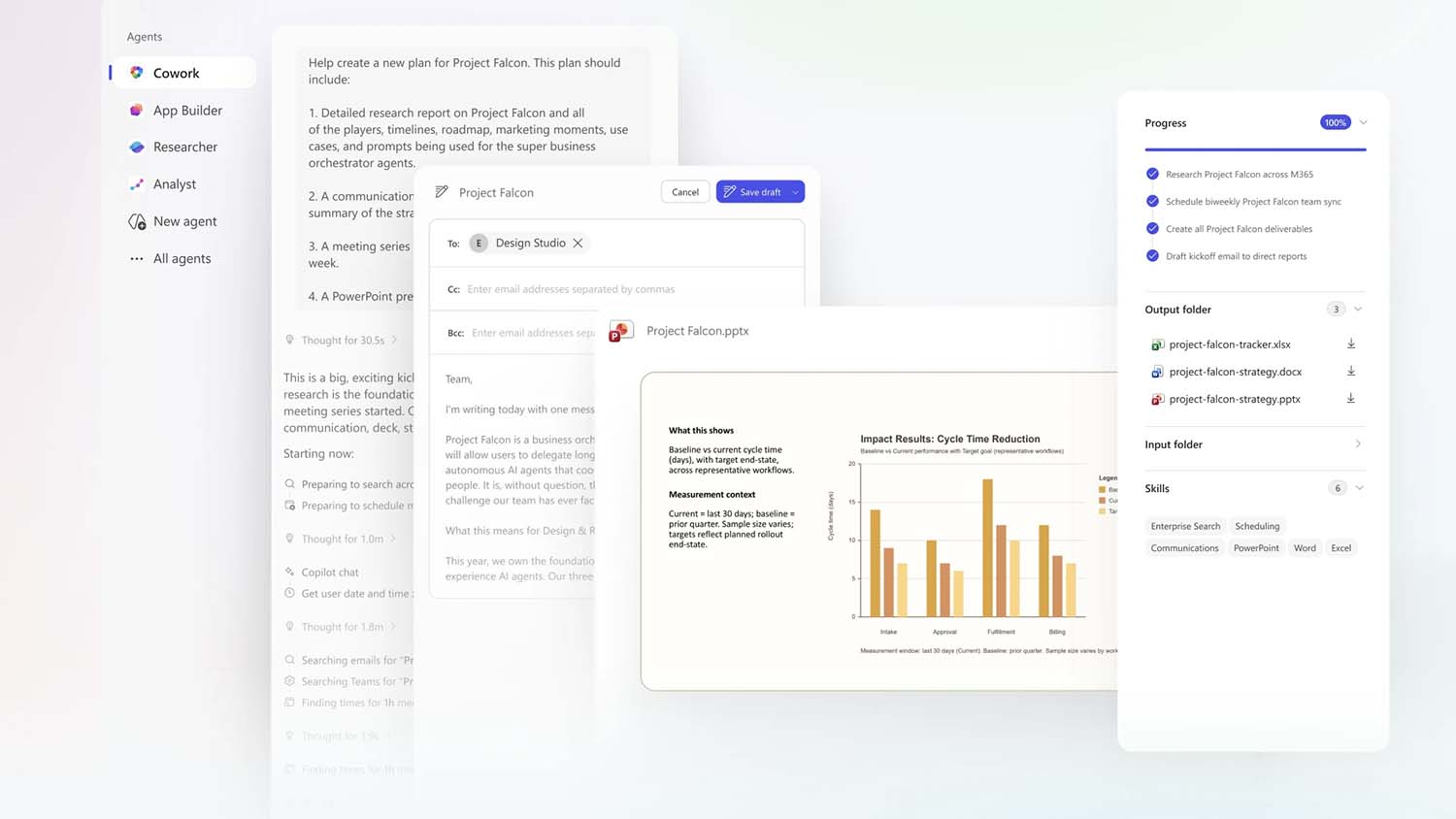The height and width of the screenshot is (819, 1456).
Task: Click the Progress bar
Action: click(x=1255, y=149)
